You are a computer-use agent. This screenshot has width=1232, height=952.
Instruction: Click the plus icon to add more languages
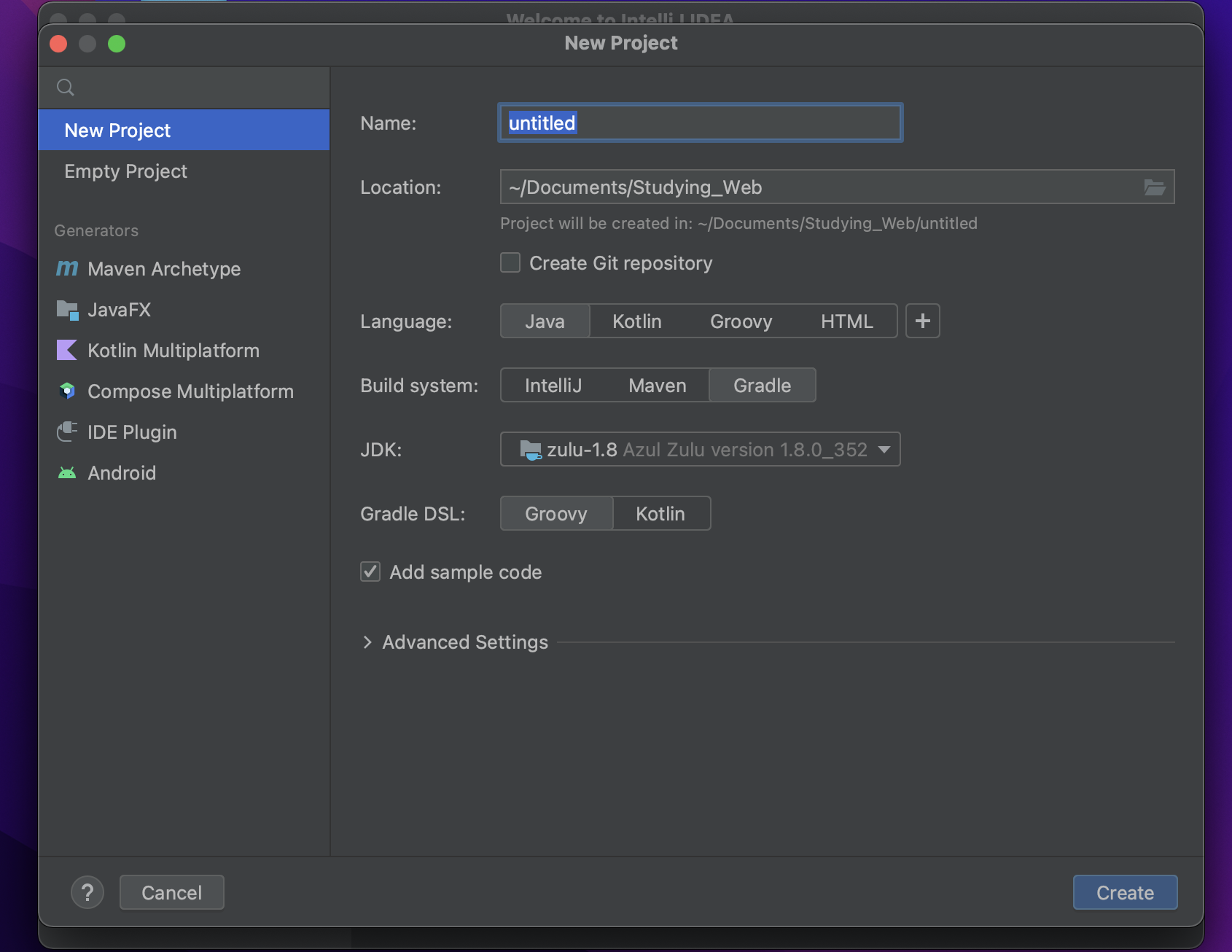point(923,321)
